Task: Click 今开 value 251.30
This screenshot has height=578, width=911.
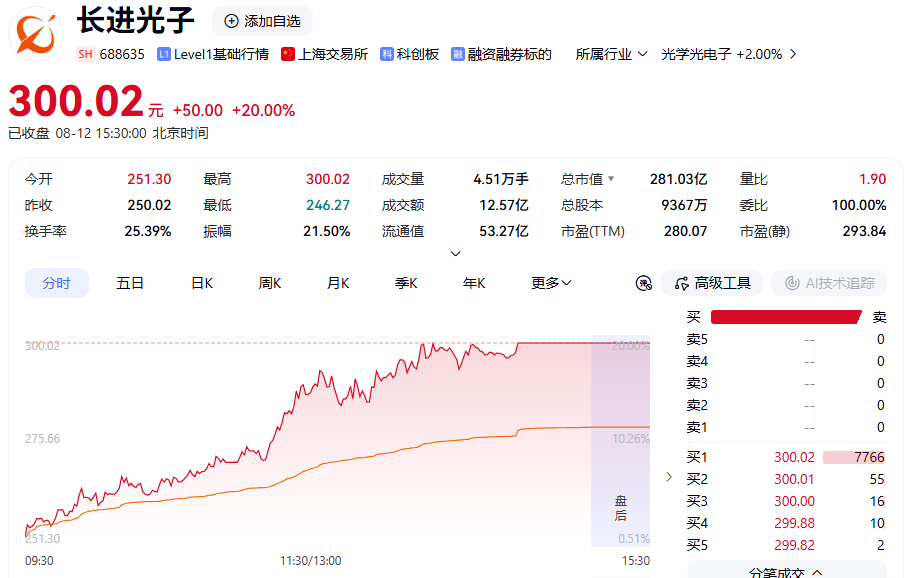Action: point(149,179)
